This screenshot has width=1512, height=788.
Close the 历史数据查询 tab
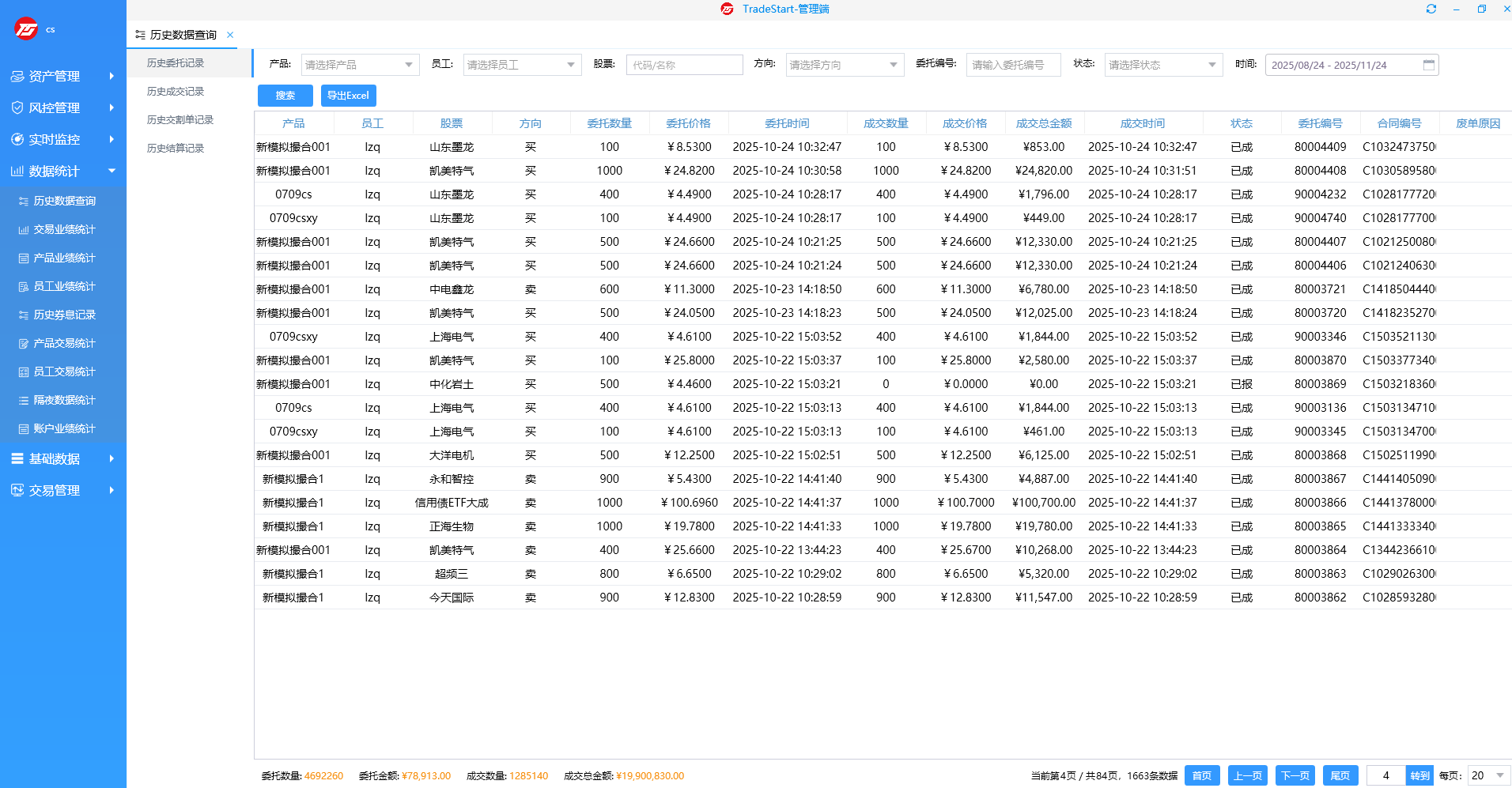click(x=230, y=35)
